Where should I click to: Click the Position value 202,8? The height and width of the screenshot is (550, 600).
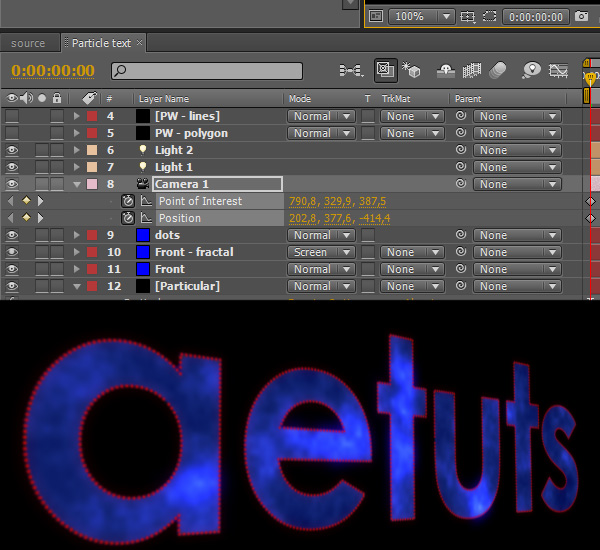[302, 218]
